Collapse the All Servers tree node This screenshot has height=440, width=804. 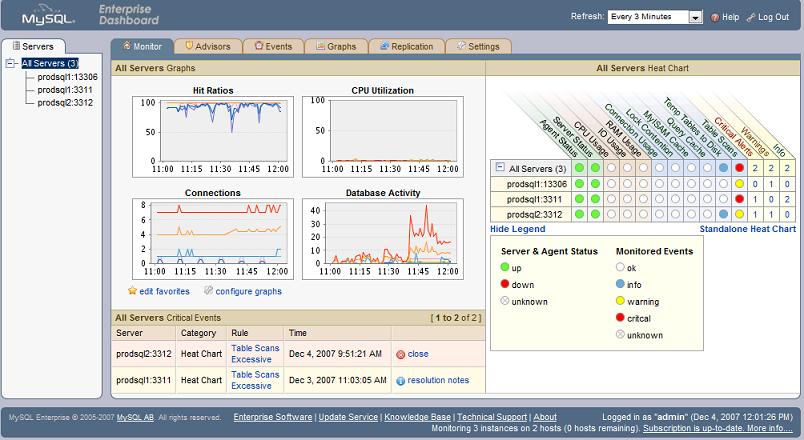point(10,63)
